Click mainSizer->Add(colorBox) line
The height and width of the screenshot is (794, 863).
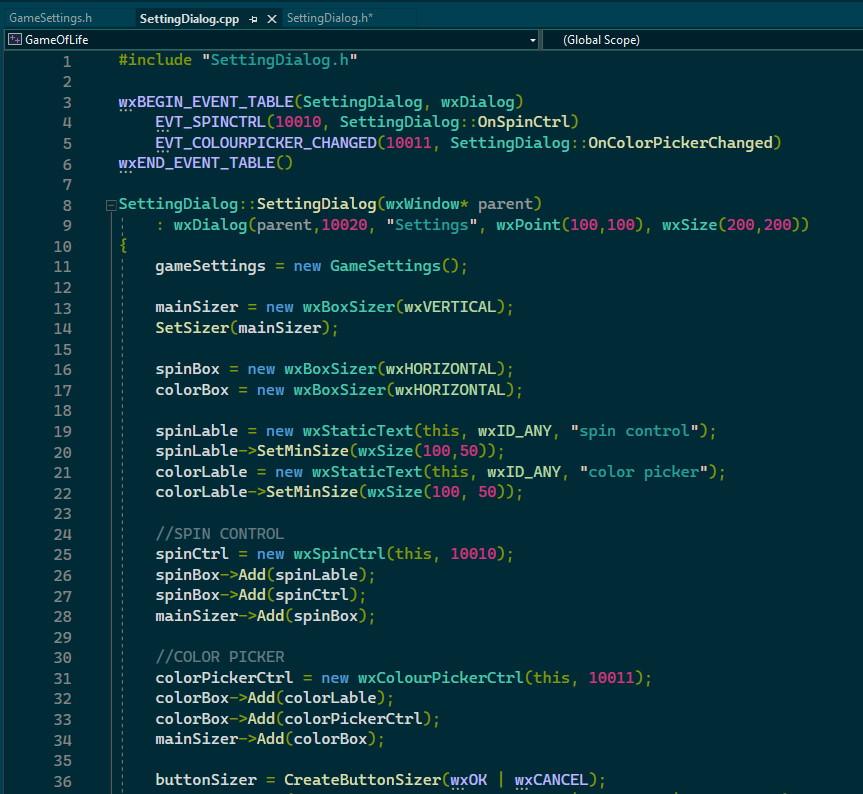[270, 739]
